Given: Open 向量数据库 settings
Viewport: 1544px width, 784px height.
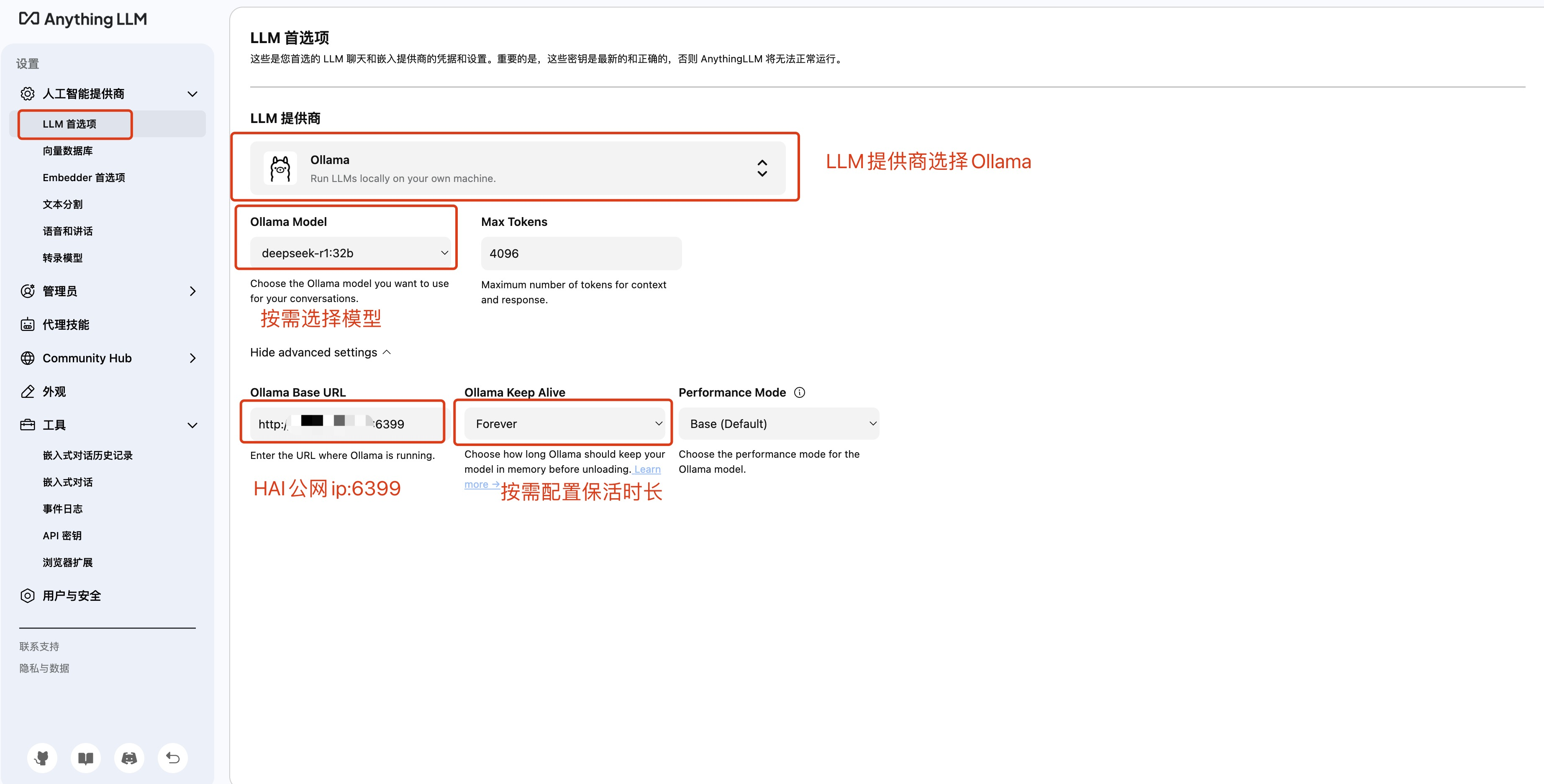Looking at the screenshot, I should coord(67,151).
